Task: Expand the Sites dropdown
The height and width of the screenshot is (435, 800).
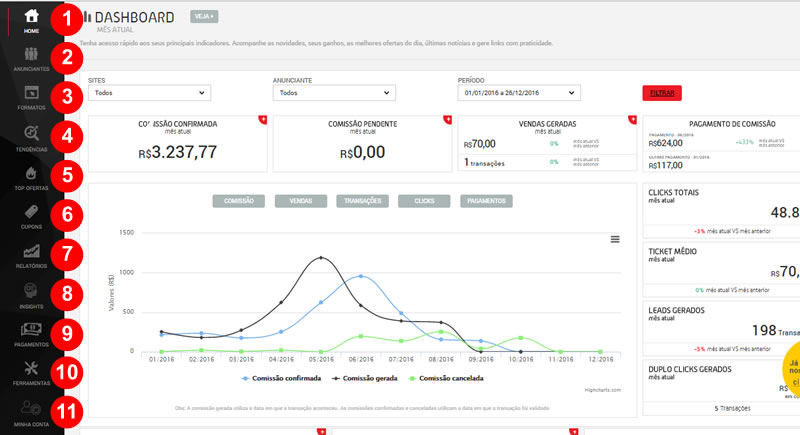Action: point(149,93)
